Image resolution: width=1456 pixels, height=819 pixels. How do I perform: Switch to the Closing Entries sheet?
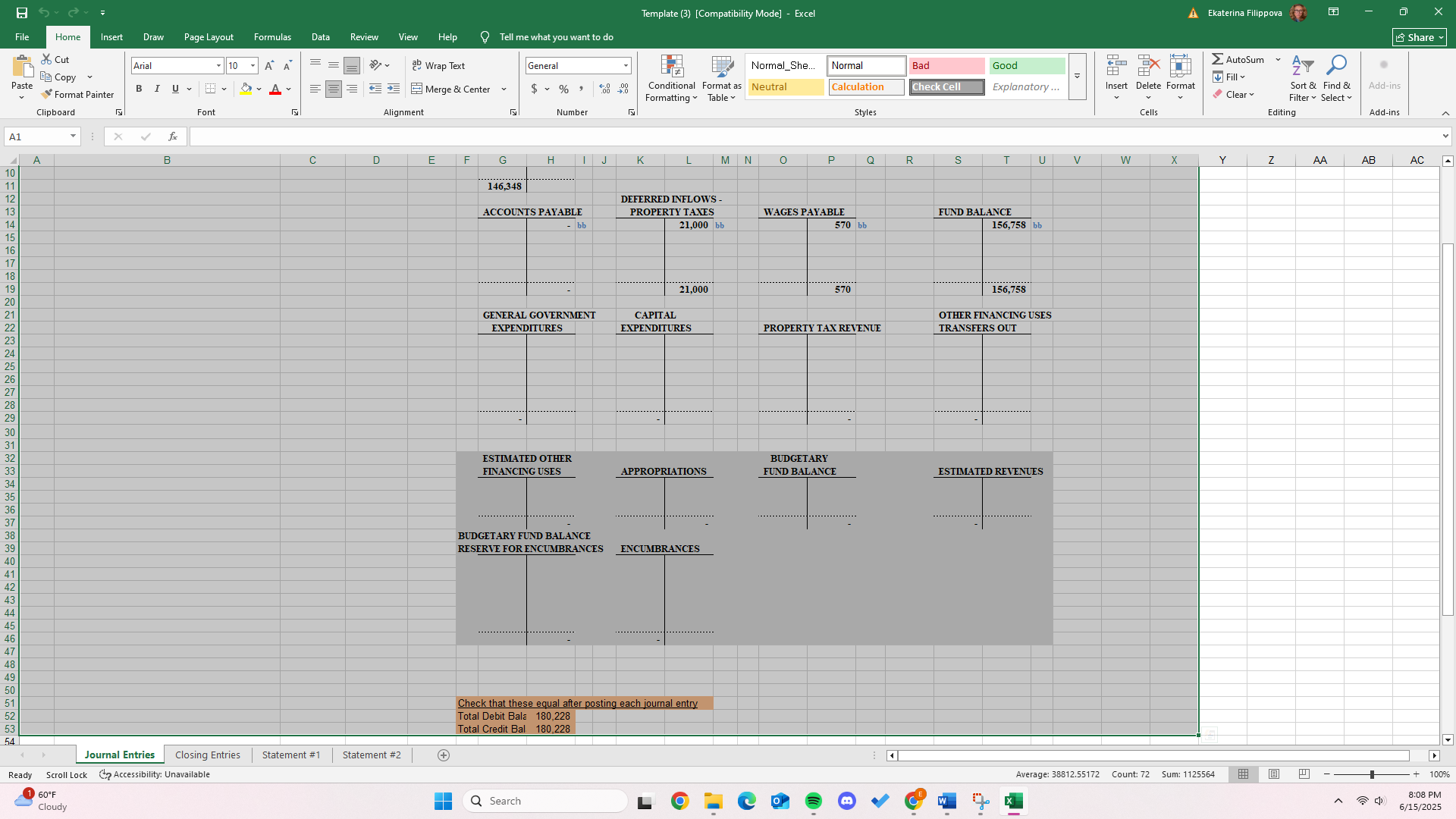coord(207,755)
